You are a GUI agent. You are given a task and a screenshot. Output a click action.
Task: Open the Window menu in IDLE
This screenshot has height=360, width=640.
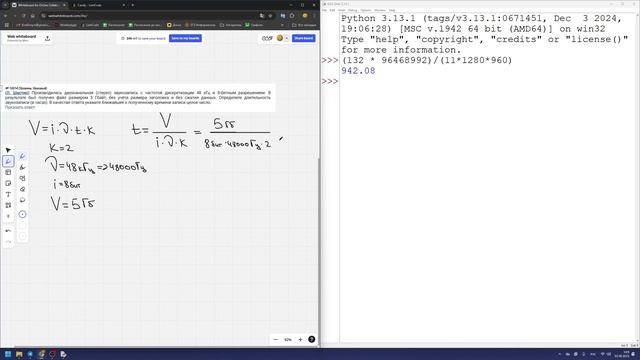click(x=380, y=10)
